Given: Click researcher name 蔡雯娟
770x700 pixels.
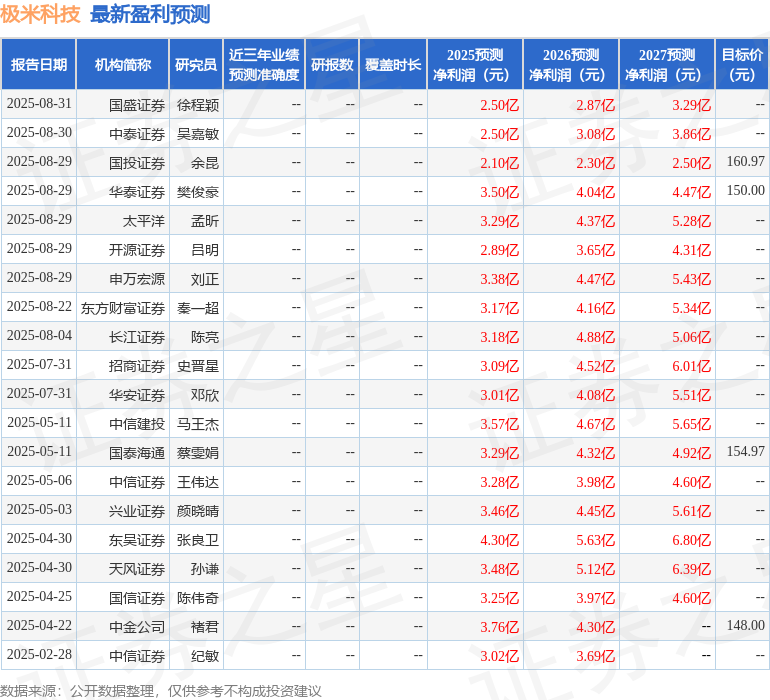Looking at the screenshot, I should coord(198,453).
